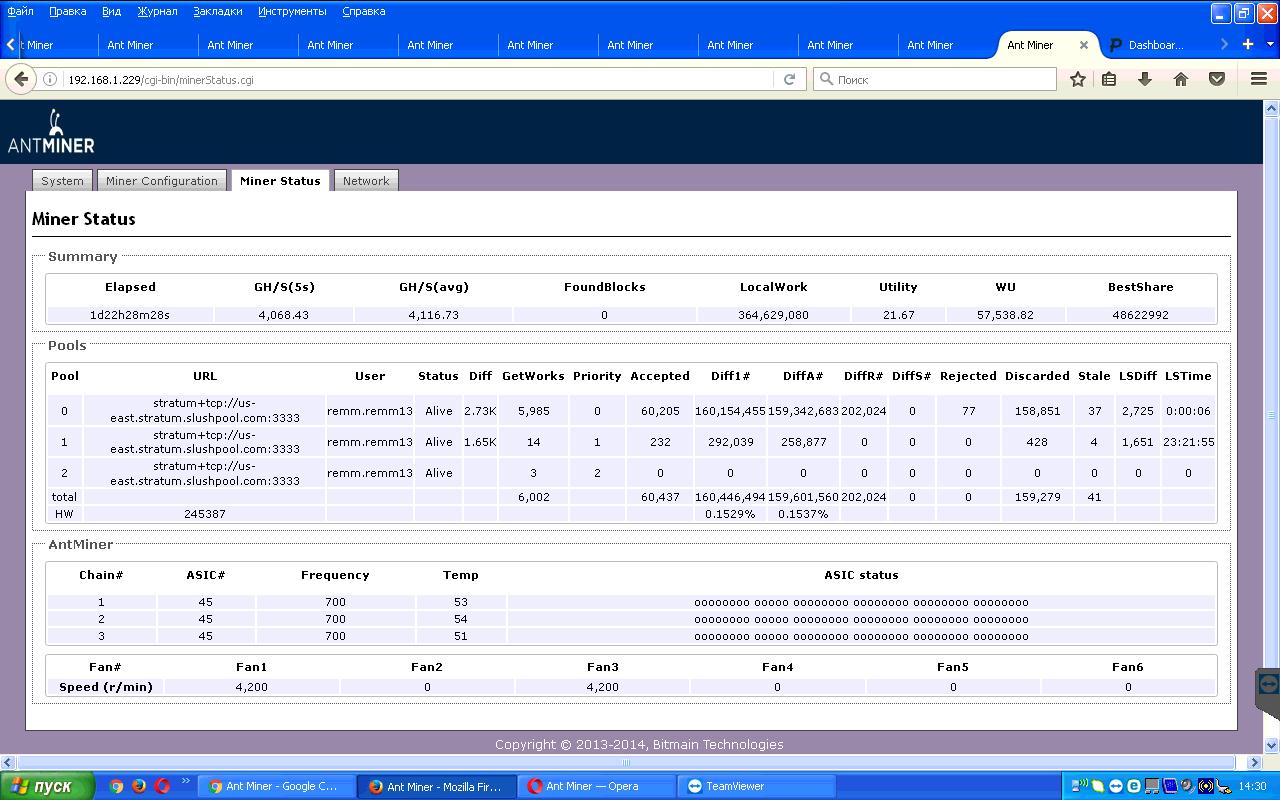This screenshot has width=1280, height=800.
Task: Click the Elapsed value 1d22h28m28s
Action: click(130, 315)
